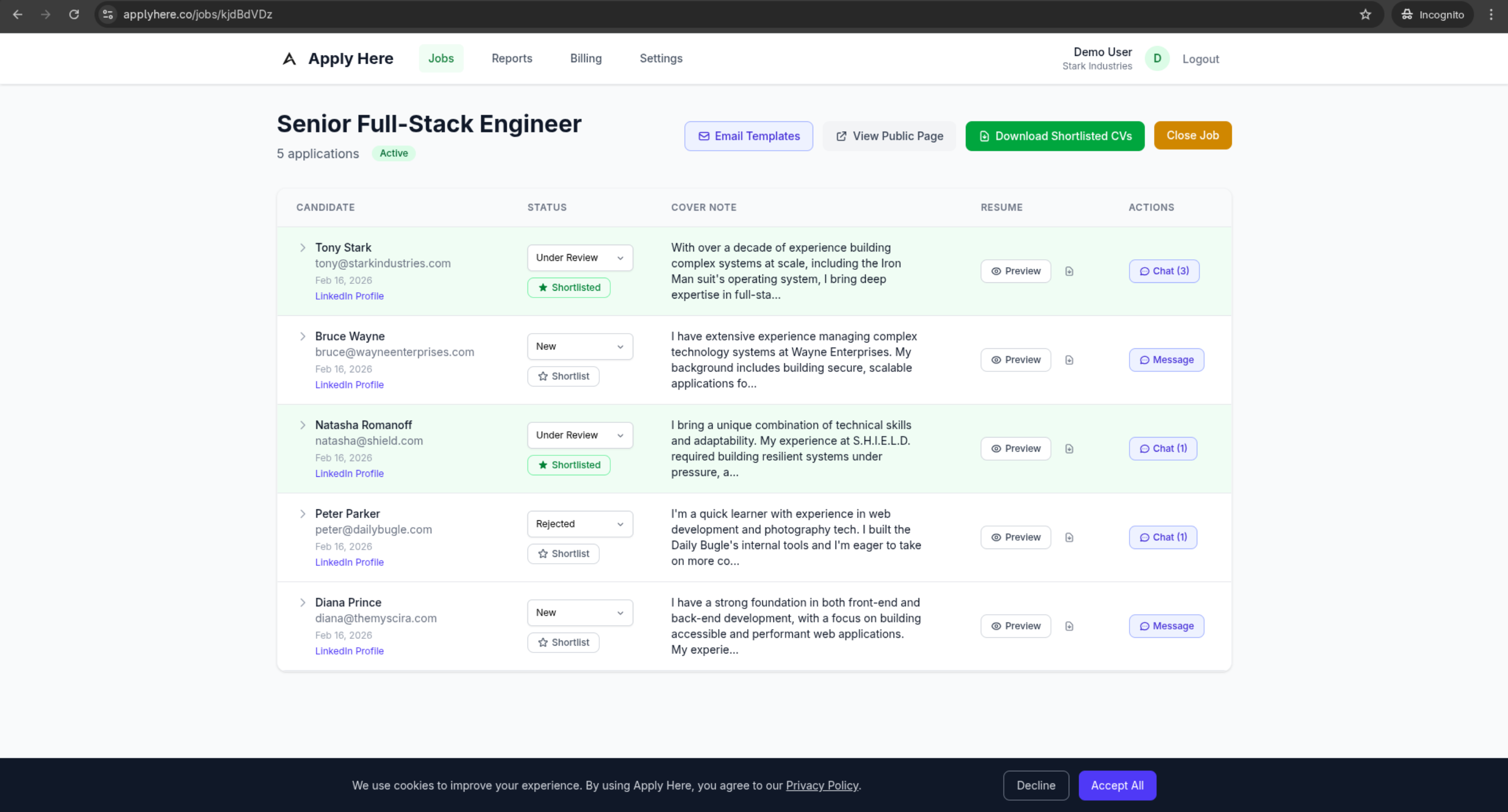Open the browser three-dot menu
Viewport: 1508px width, 812px height.
[1490, 15]
